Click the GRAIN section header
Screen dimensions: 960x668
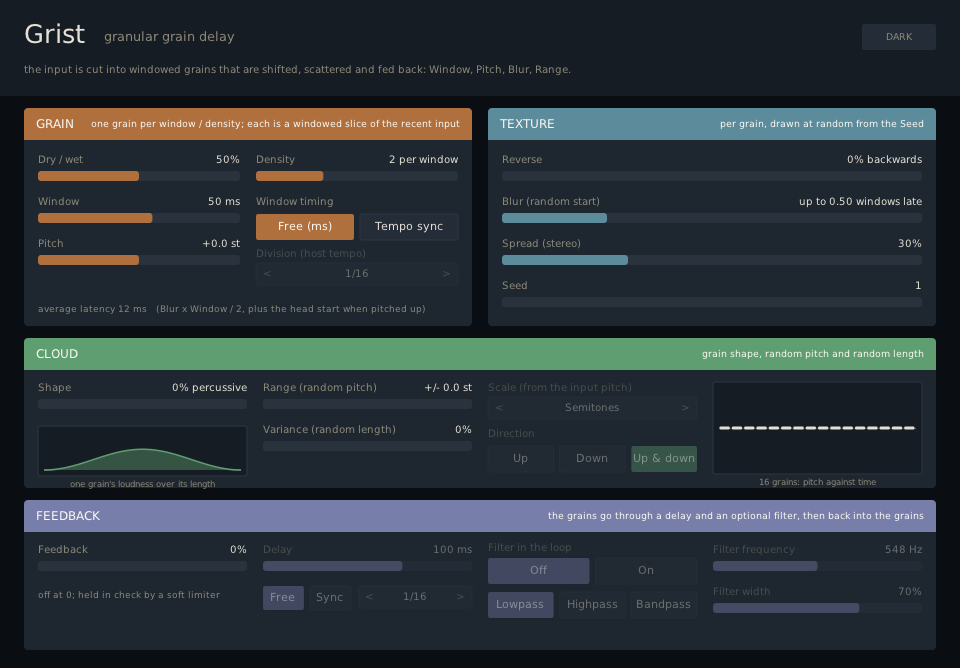(x=248, y=124)
